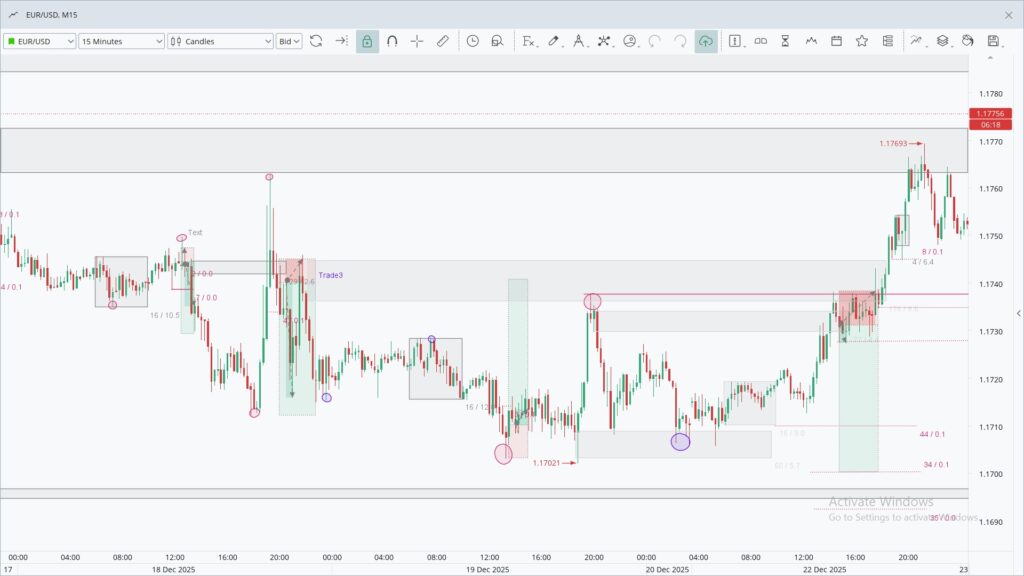
Task: Click the 1.17756 current price marker
Action: (990, 114)
